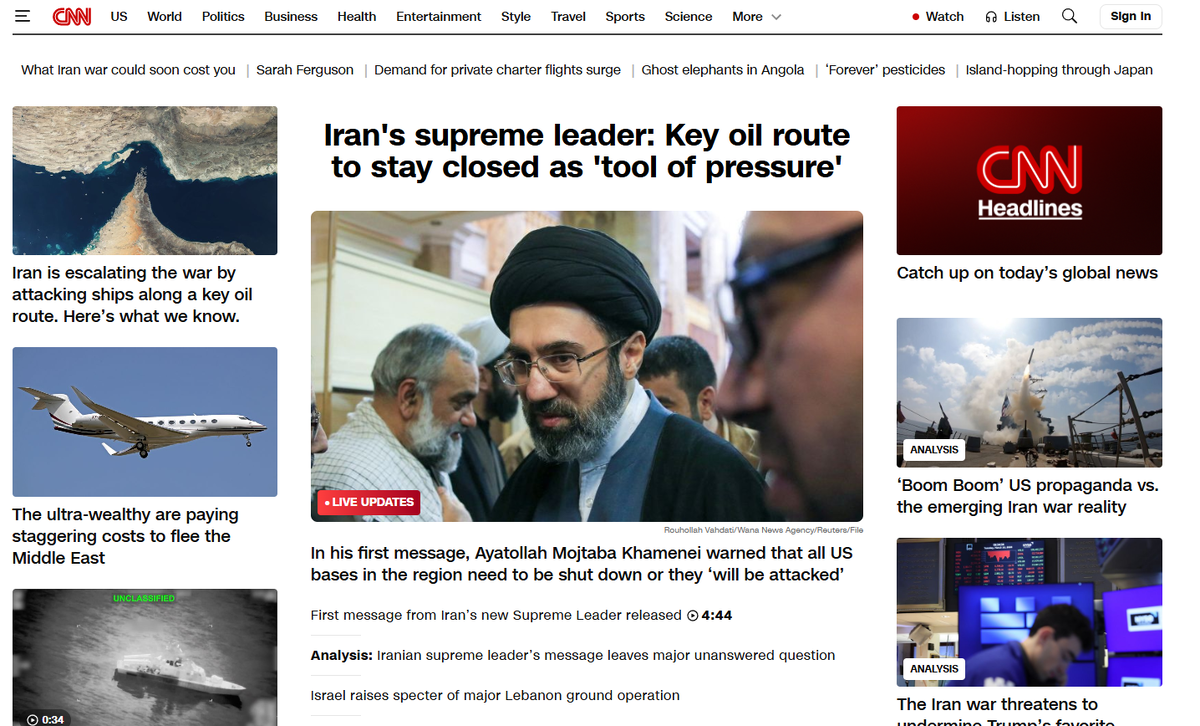
Task: Open the search magnifier icon
Action: pyautogui.click(x=1069, y=16)
